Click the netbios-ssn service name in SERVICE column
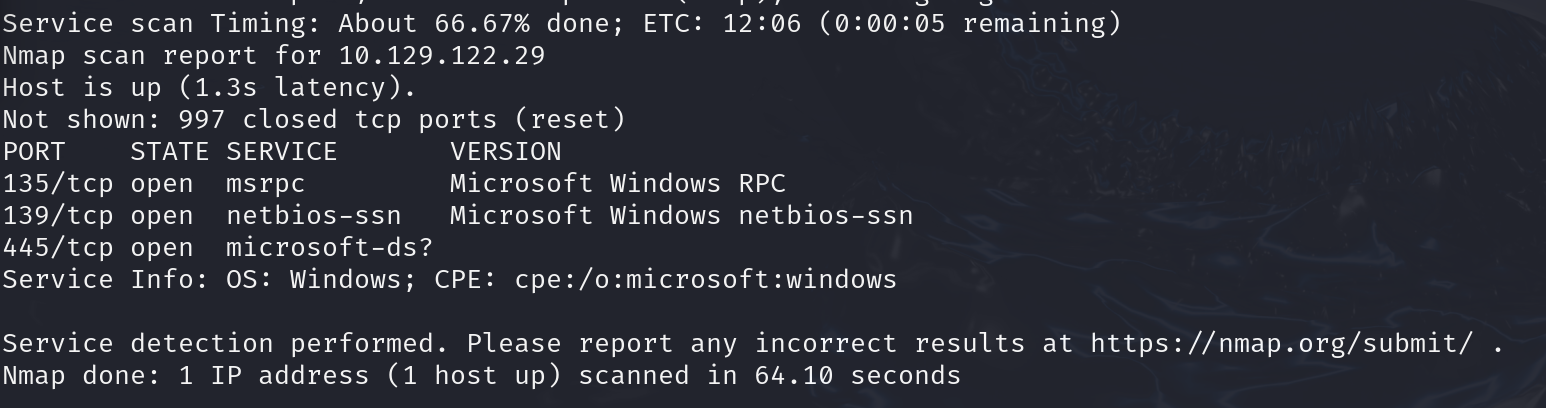 [313, 216]
